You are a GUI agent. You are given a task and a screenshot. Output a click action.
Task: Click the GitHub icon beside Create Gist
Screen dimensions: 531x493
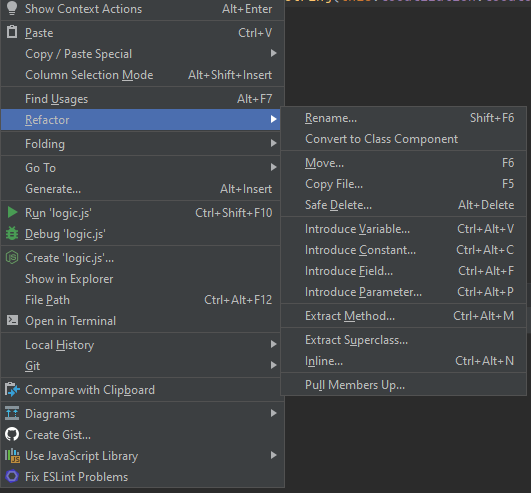coord(12,434)
